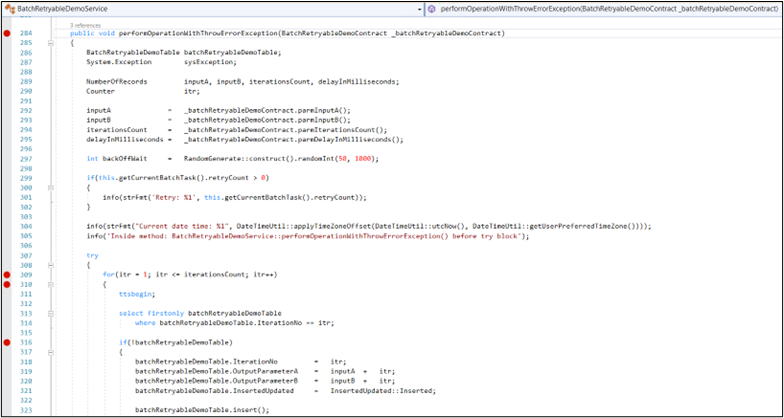
Task: Click 'sysException;' declaration on line 287
Action: click(x=210, y=62)
